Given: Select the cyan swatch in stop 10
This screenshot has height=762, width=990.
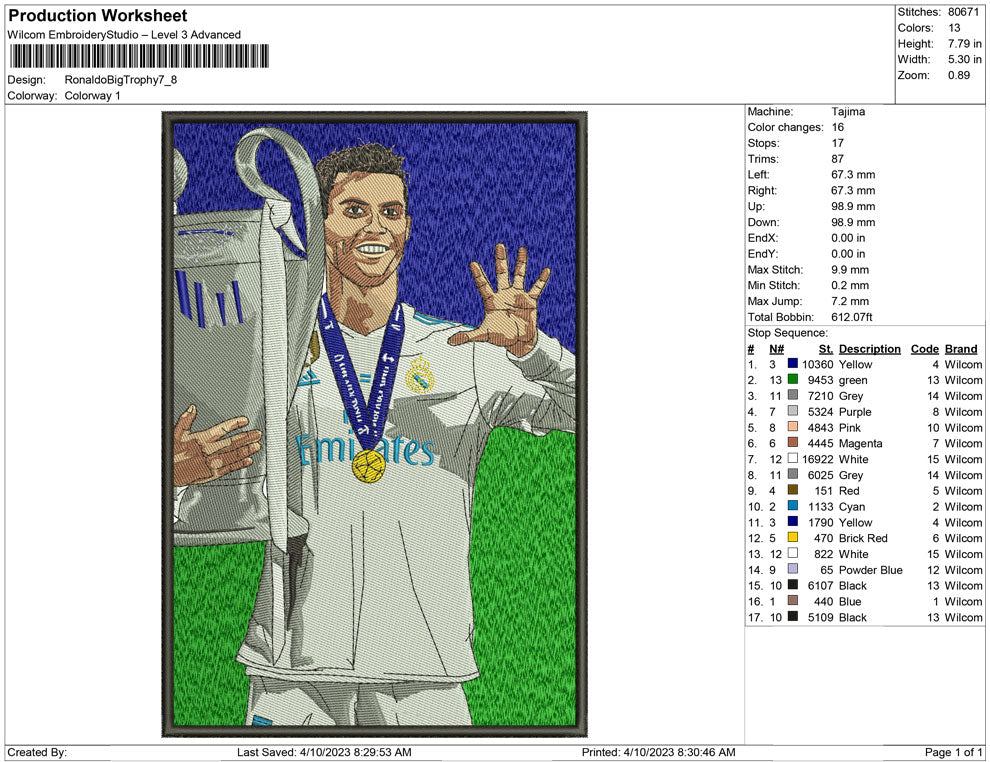Looking at the screenshot, I should click(x=792, y=506).
